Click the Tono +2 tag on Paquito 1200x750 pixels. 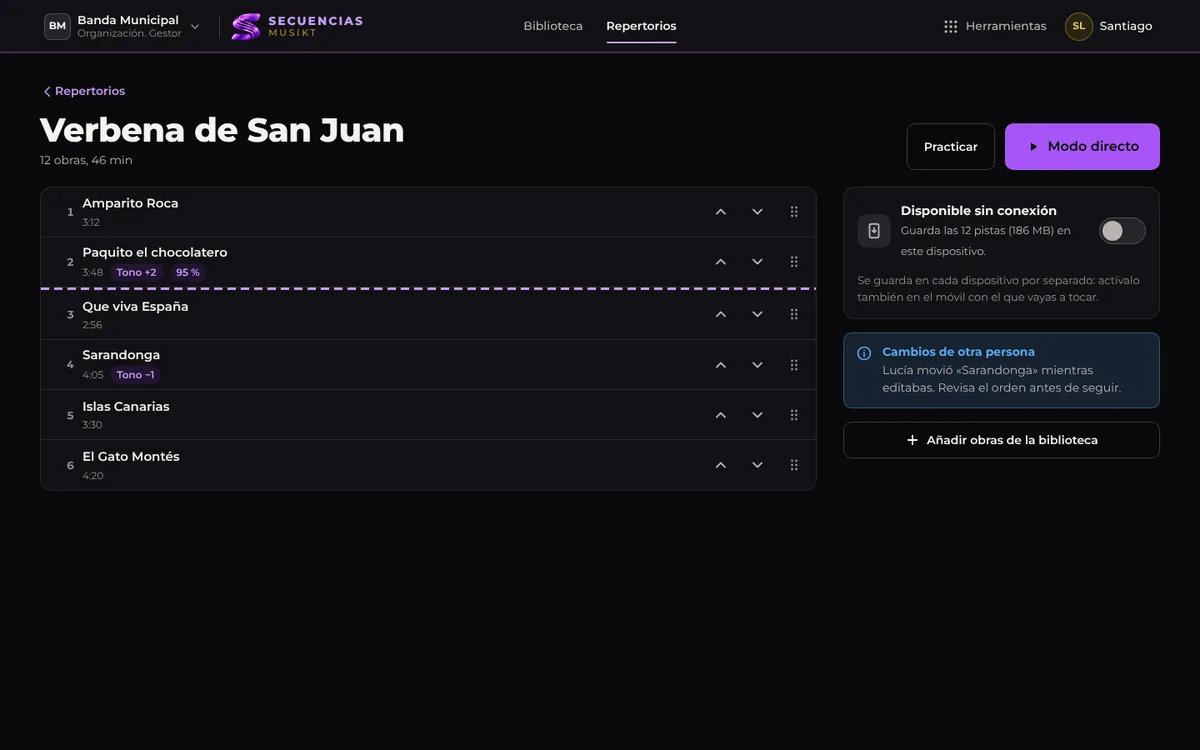pos(136,272)
